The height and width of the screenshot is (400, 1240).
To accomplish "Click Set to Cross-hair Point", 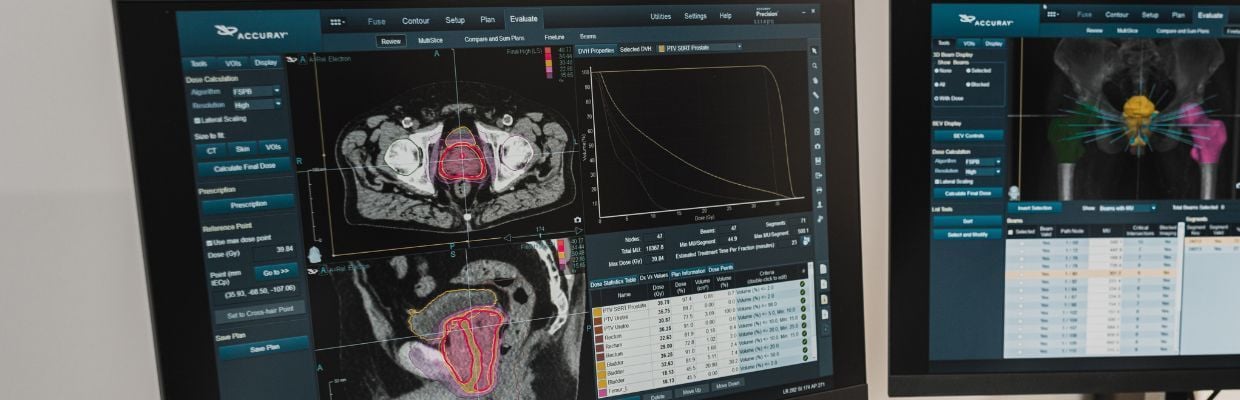I will click(x=258, y=311).
